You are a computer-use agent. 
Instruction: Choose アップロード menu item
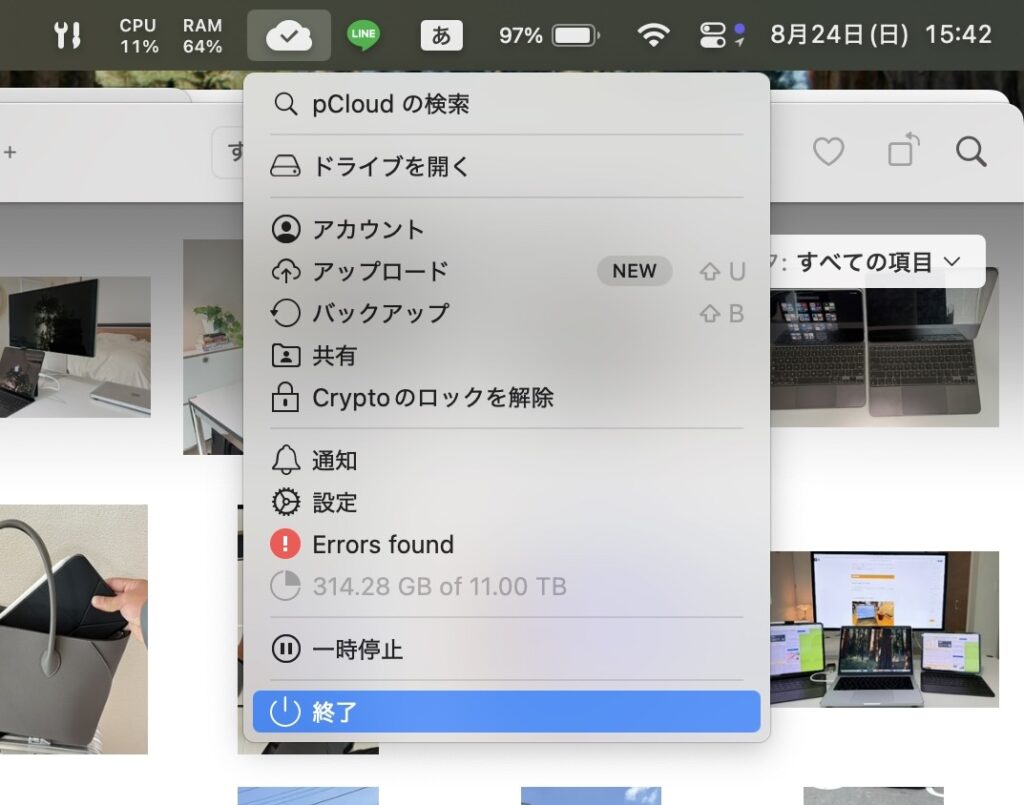coord(507,271)
